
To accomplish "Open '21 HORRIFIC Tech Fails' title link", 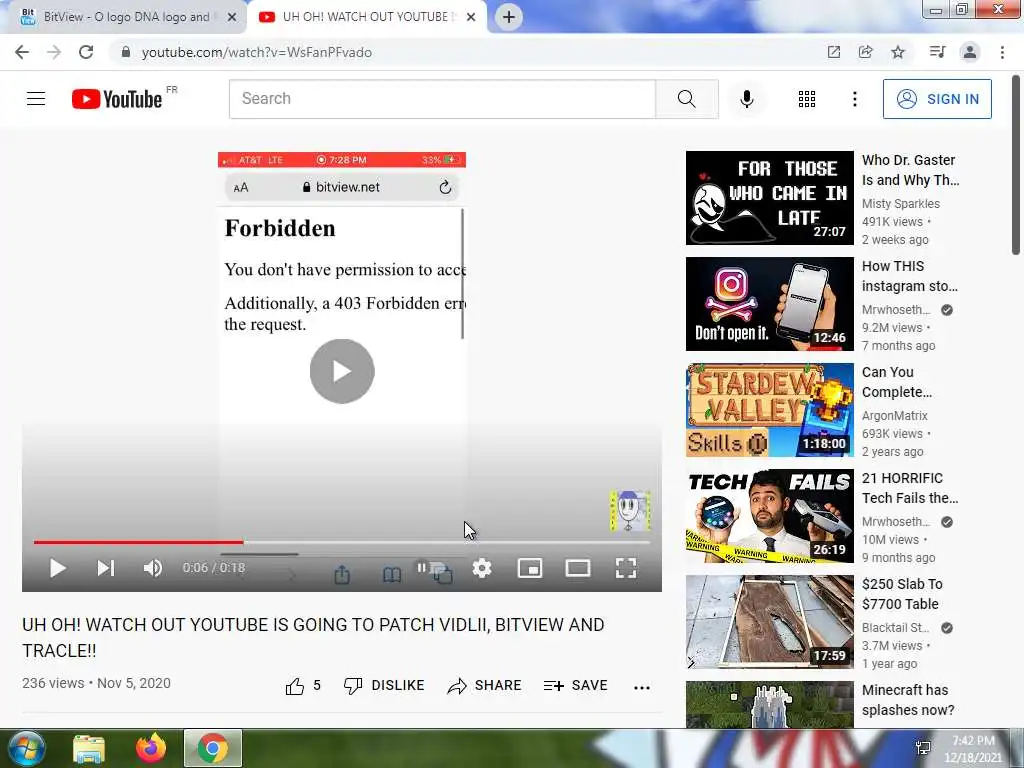I will pyautogui.click(x=910, y=488).
